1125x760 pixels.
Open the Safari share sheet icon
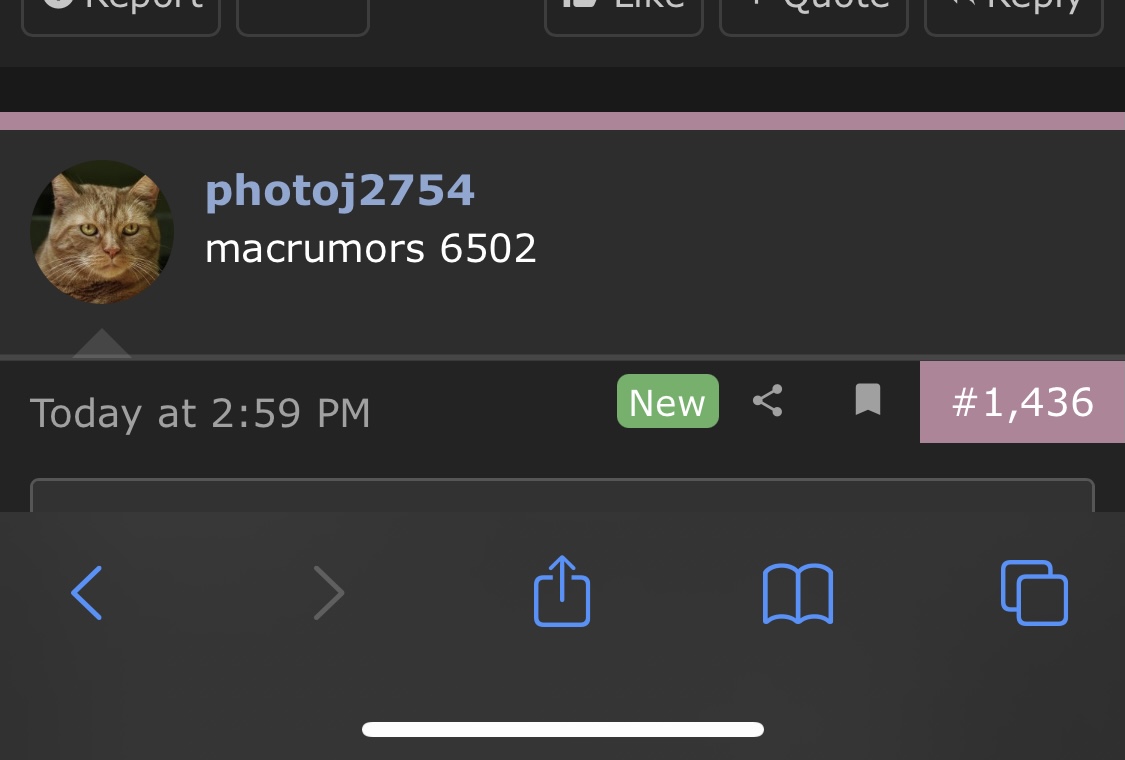click(562, 591)
